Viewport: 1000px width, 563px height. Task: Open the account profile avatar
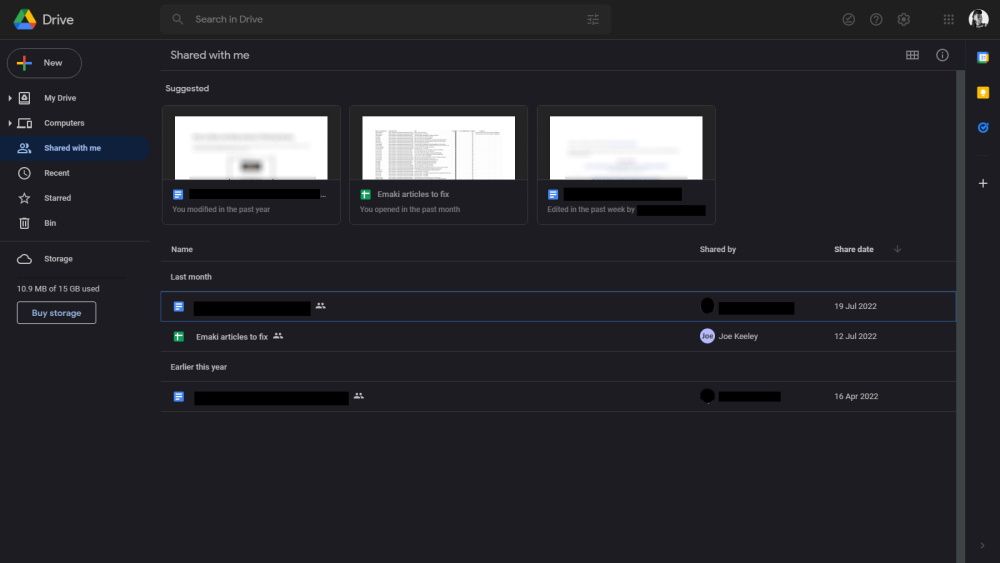978,19
